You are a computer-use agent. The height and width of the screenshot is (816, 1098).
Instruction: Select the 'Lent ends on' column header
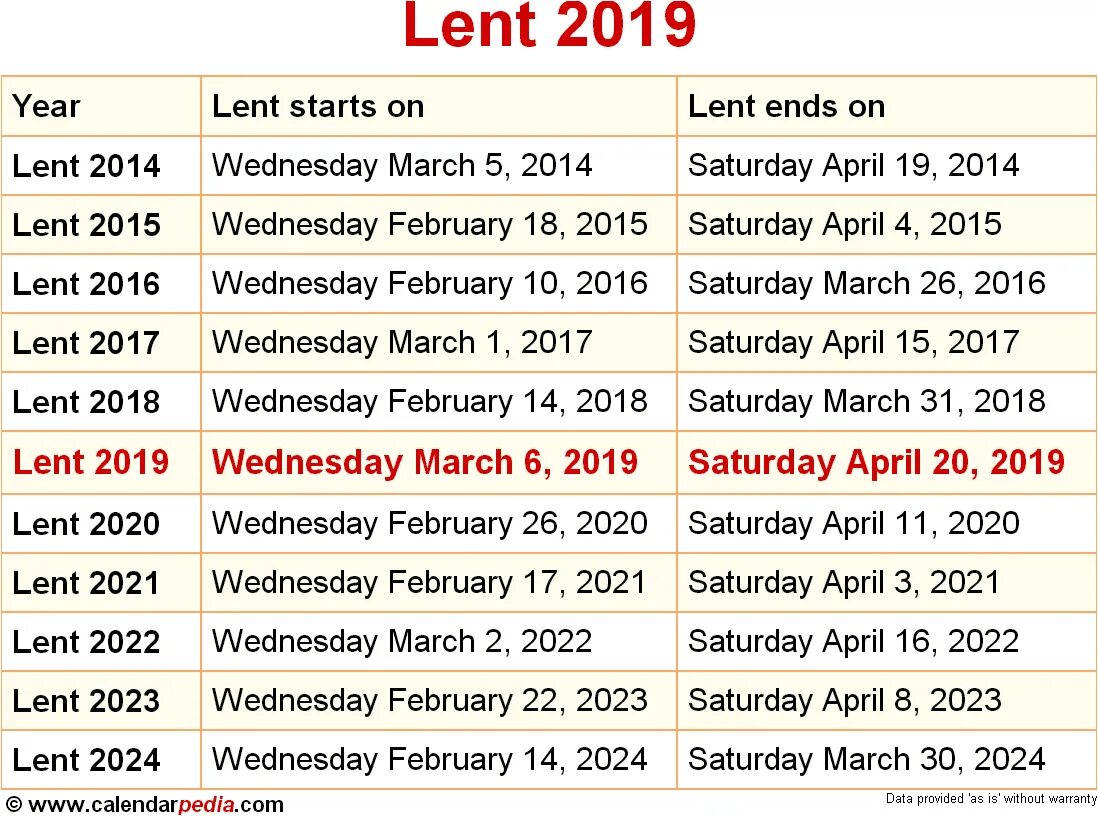pos(786,106)
